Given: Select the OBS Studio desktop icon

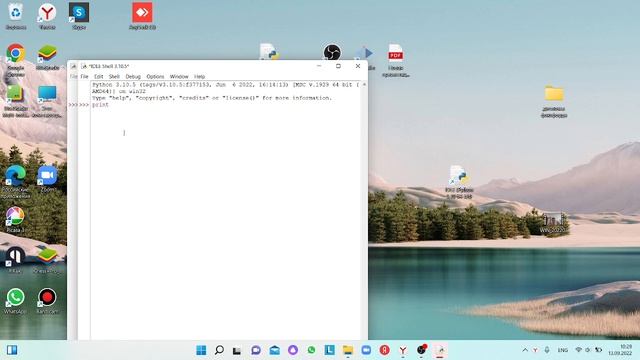Looking at the screenshot, I should [332, 52].
